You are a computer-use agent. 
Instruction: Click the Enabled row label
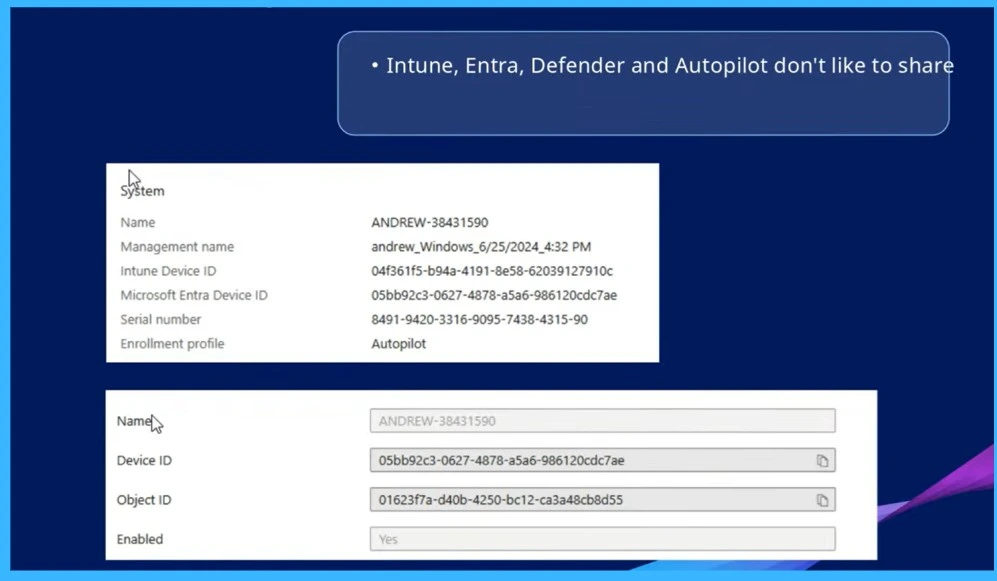(139, 539)
